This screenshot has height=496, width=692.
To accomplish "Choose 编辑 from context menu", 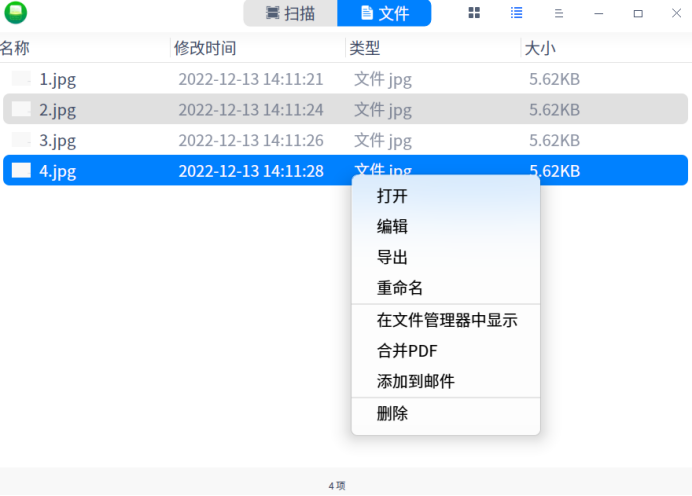I will click(x=446, y=226).
